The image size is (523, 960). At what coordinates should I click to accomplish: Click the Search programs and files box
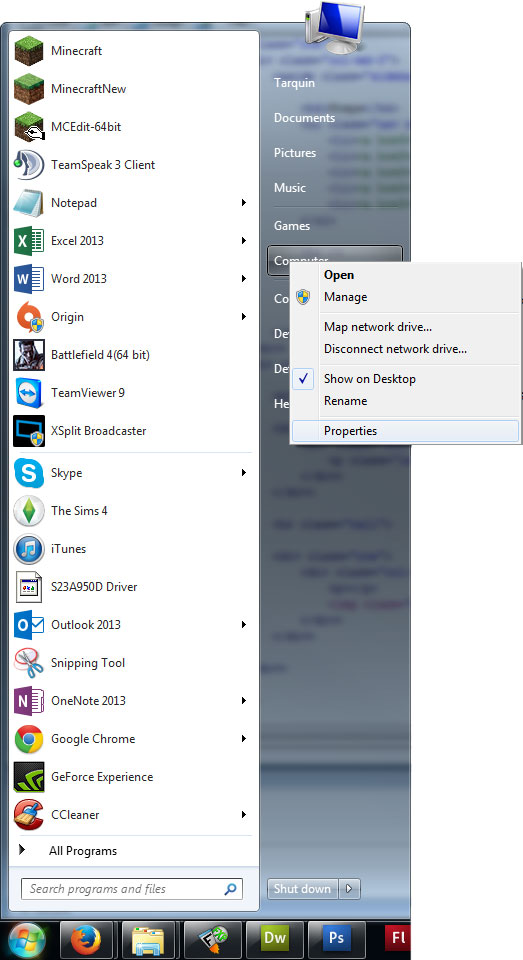pyautogui.click(x=132, y=889)
